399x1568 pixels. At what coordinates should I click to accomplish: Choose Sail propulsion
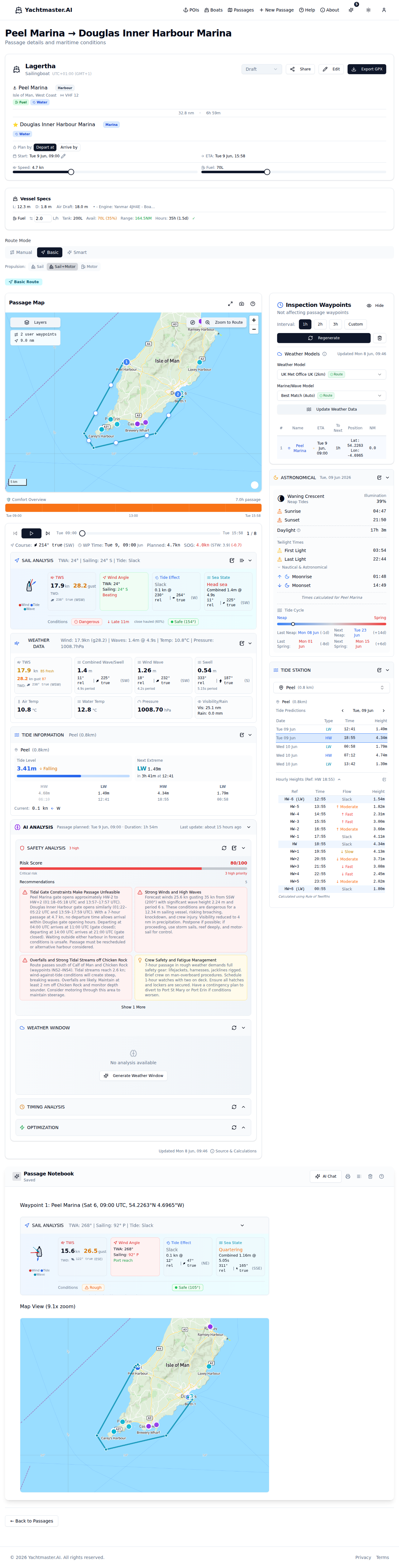coord(37,267)
